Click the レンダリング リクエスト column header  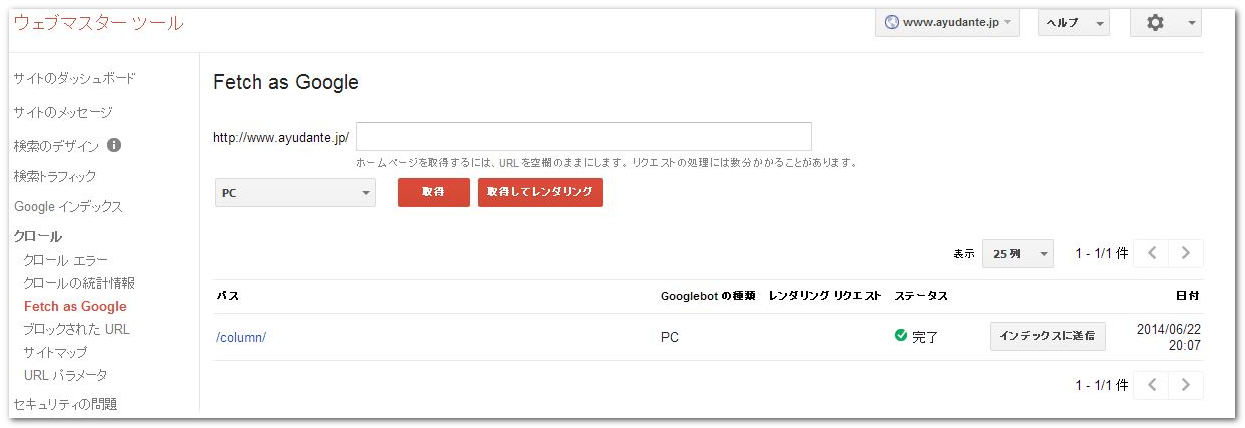825,296
